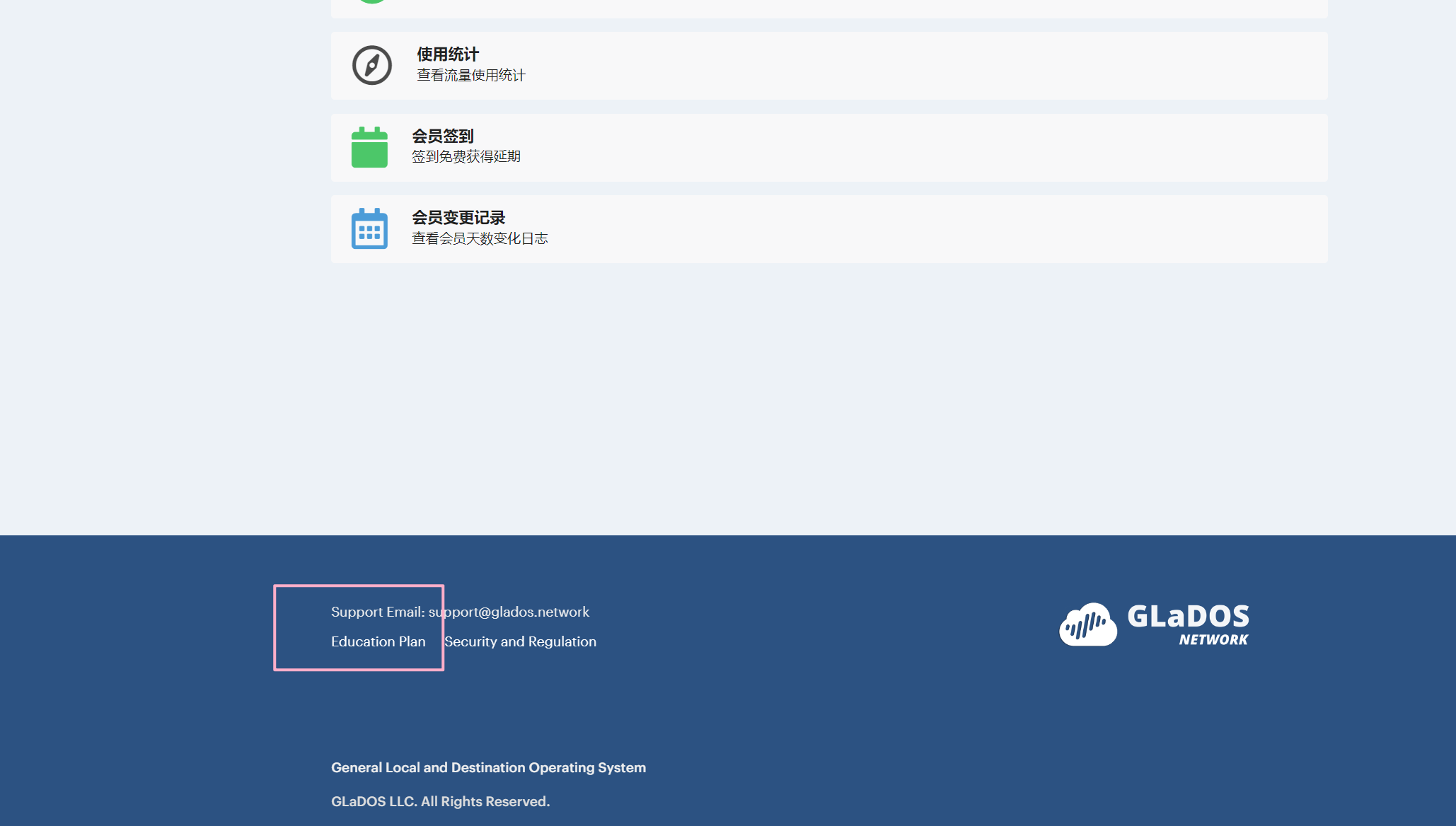Click General Local and Destination Operating System text
Screen dimensions: 1456x826
[488, 767]
